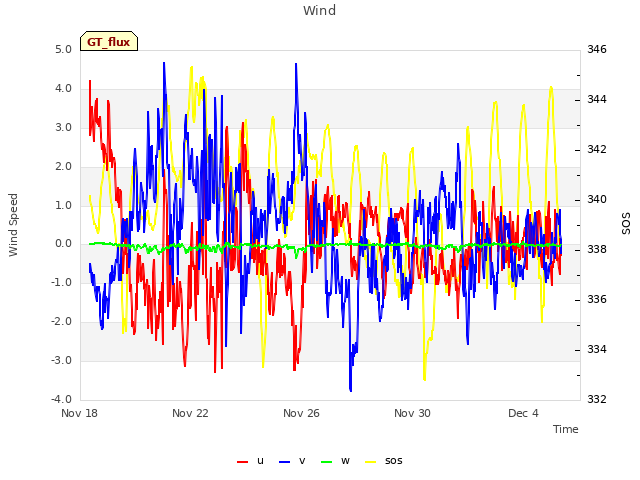
Task: Click the 'Nov 30' date tick label
Action: coord(412,413)
